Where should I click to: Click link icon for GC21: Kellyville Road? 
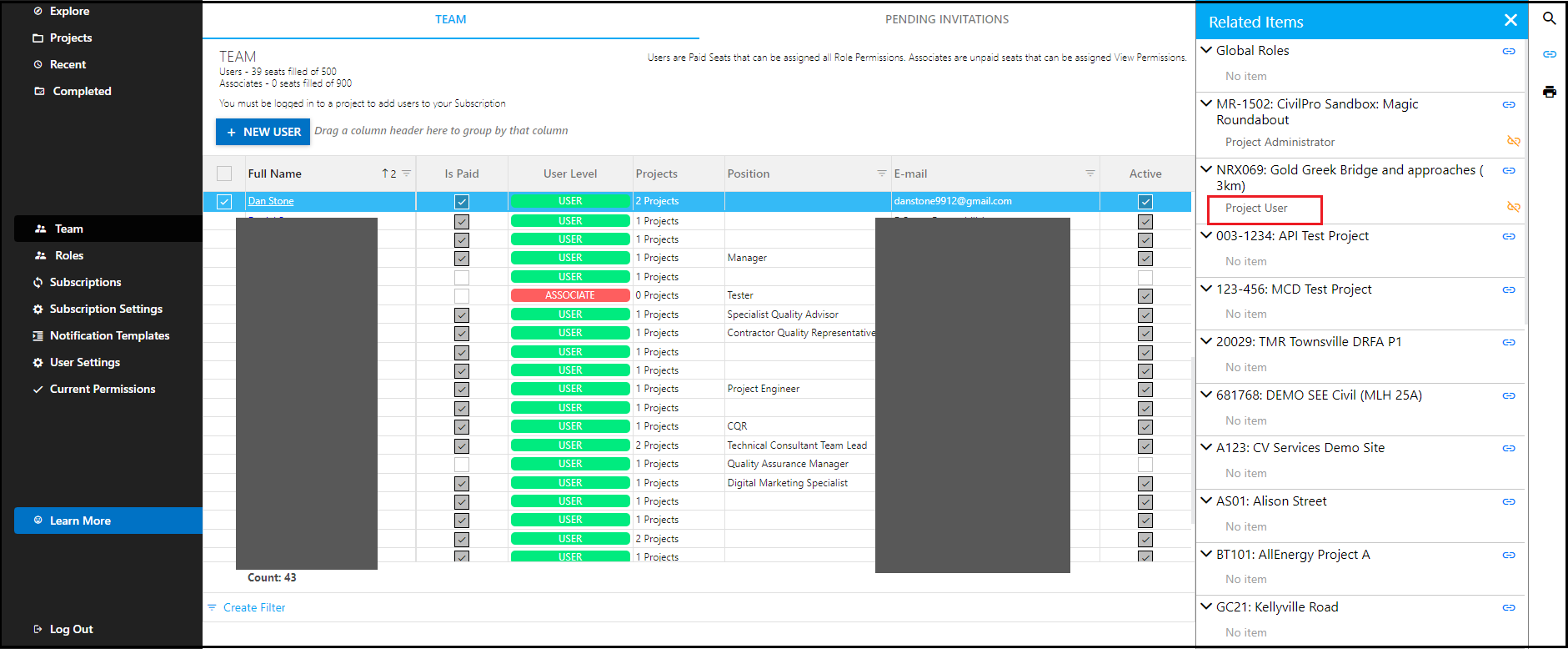coord(1509,607)
